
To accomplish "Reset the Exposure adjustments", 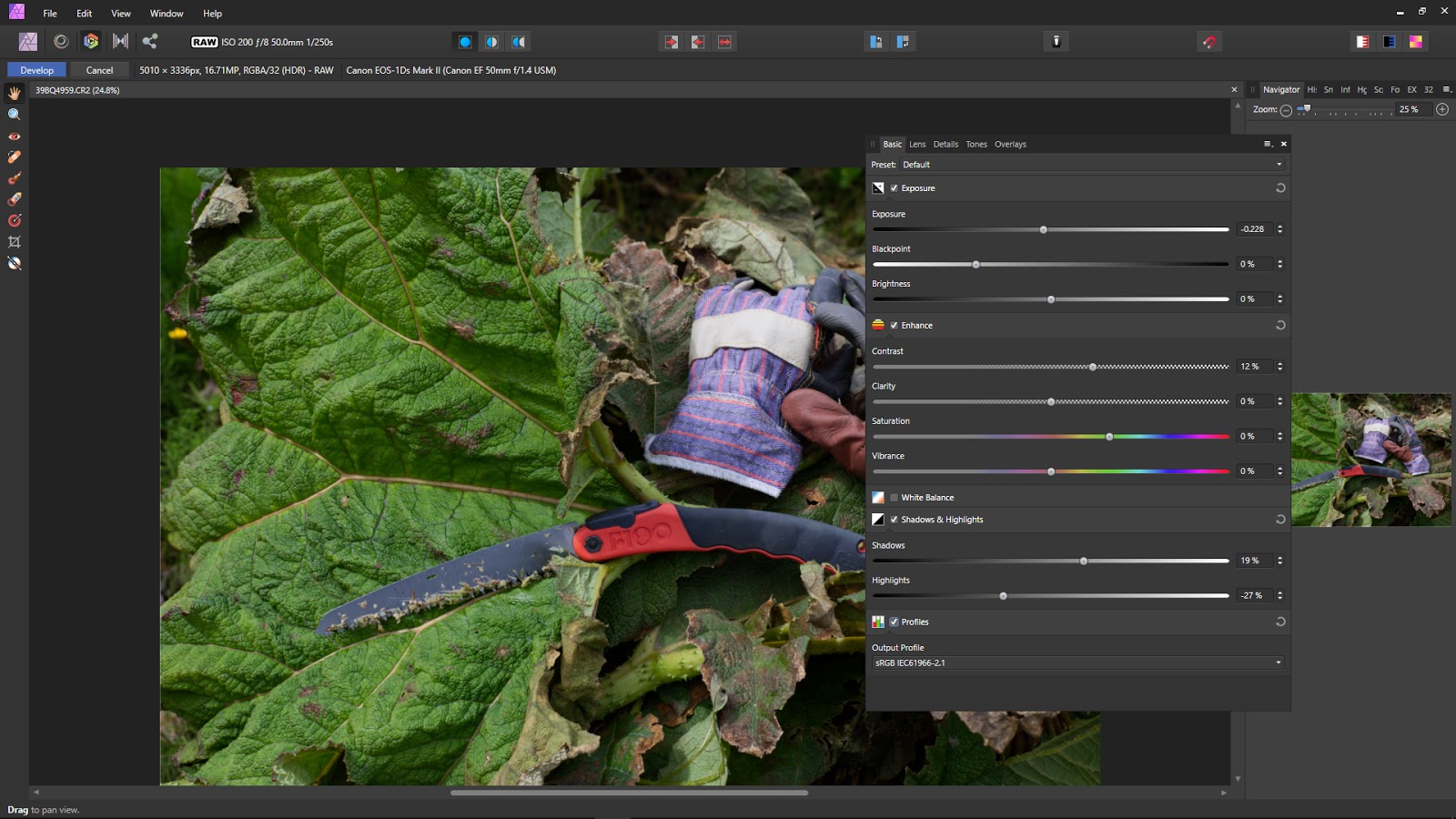I will click(1280, 187).
